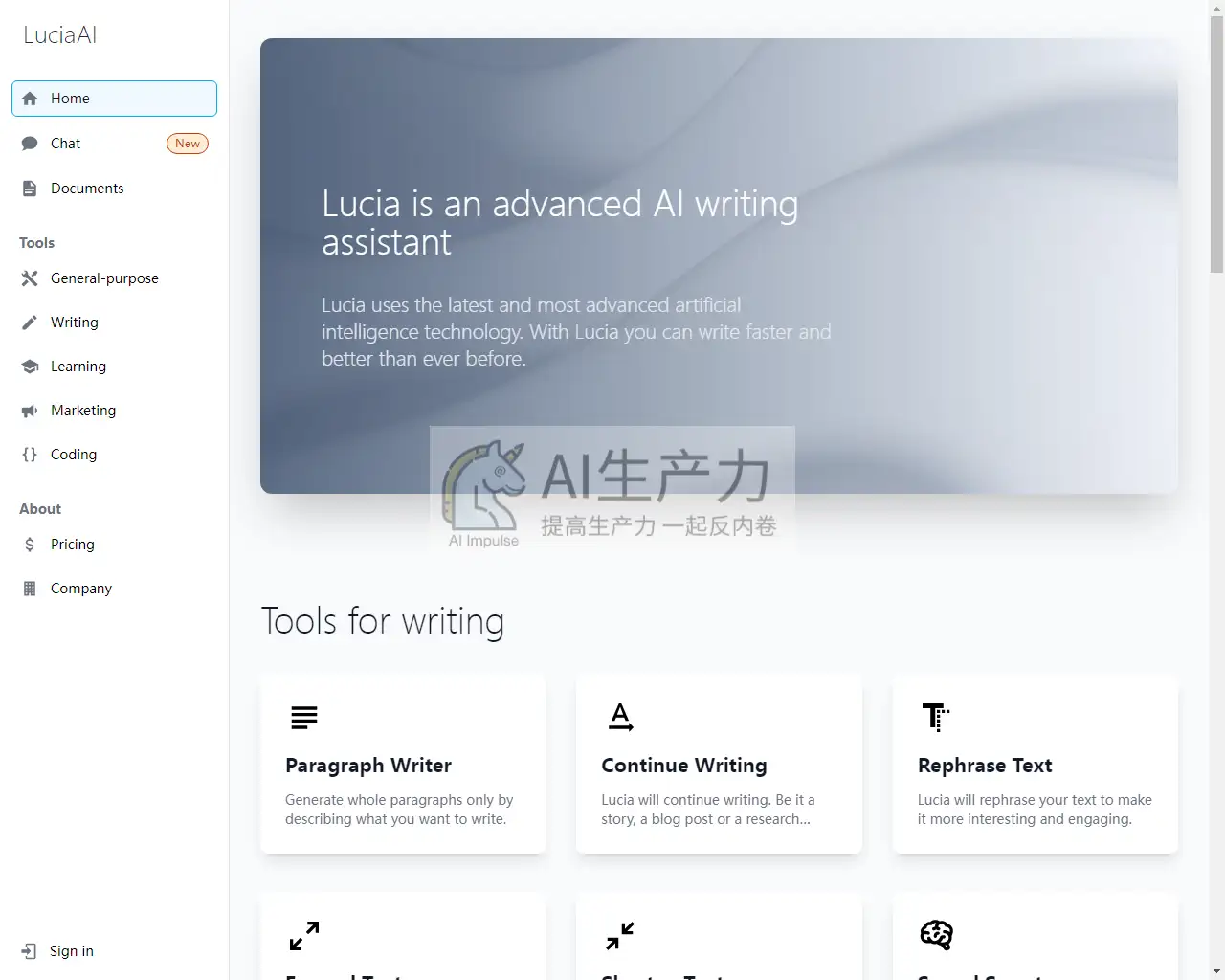Click the shorten arrows tool icon
Viewport: 1225px width, 980px height.
(x=620, y=936)
